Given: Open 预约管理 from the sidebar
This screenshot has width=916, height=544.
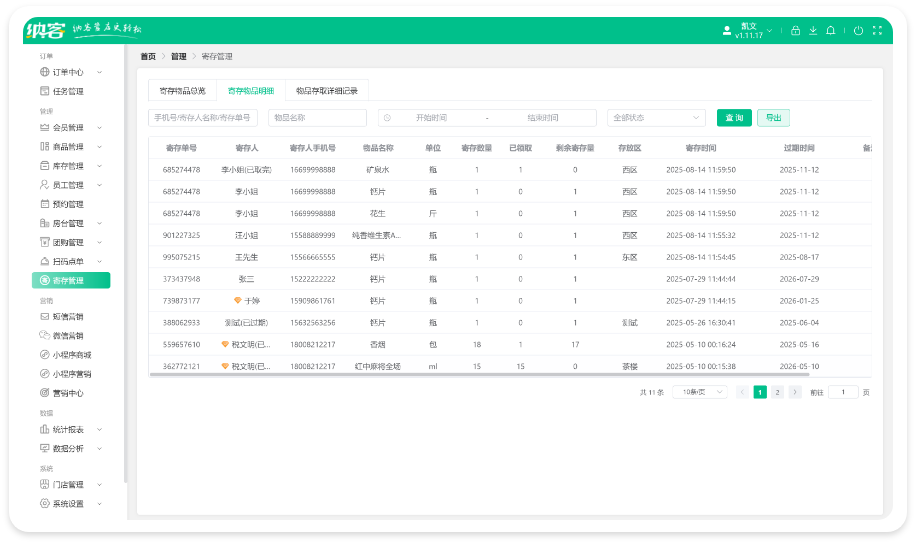Looking at the screenshot, I should (x=67, y=204).
